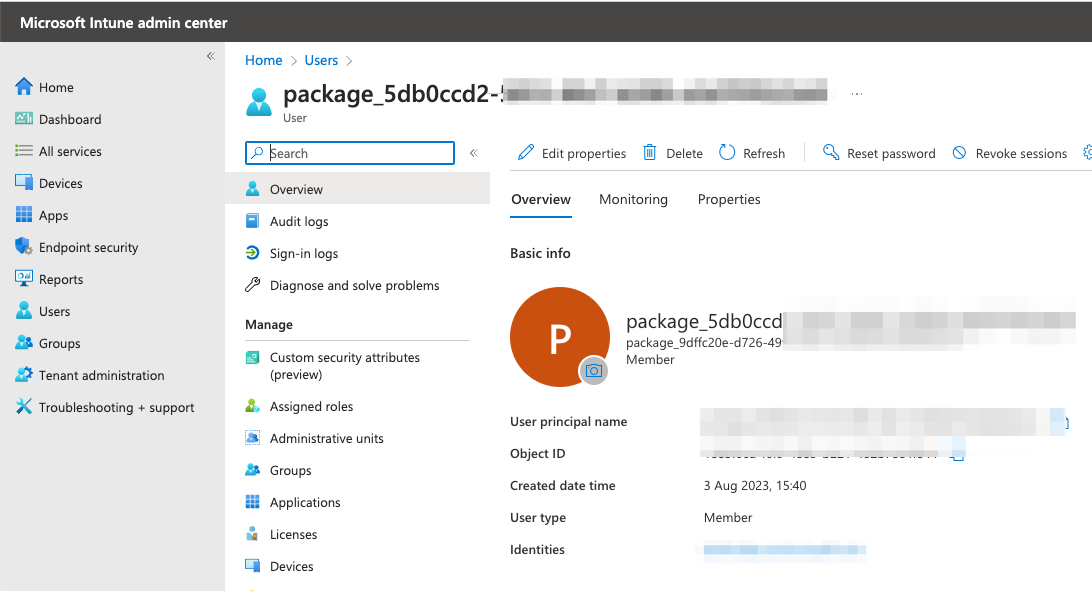Open the ellipsis menu next to the username
Viewport: 1092px width, 591px height.
point(856,92)
